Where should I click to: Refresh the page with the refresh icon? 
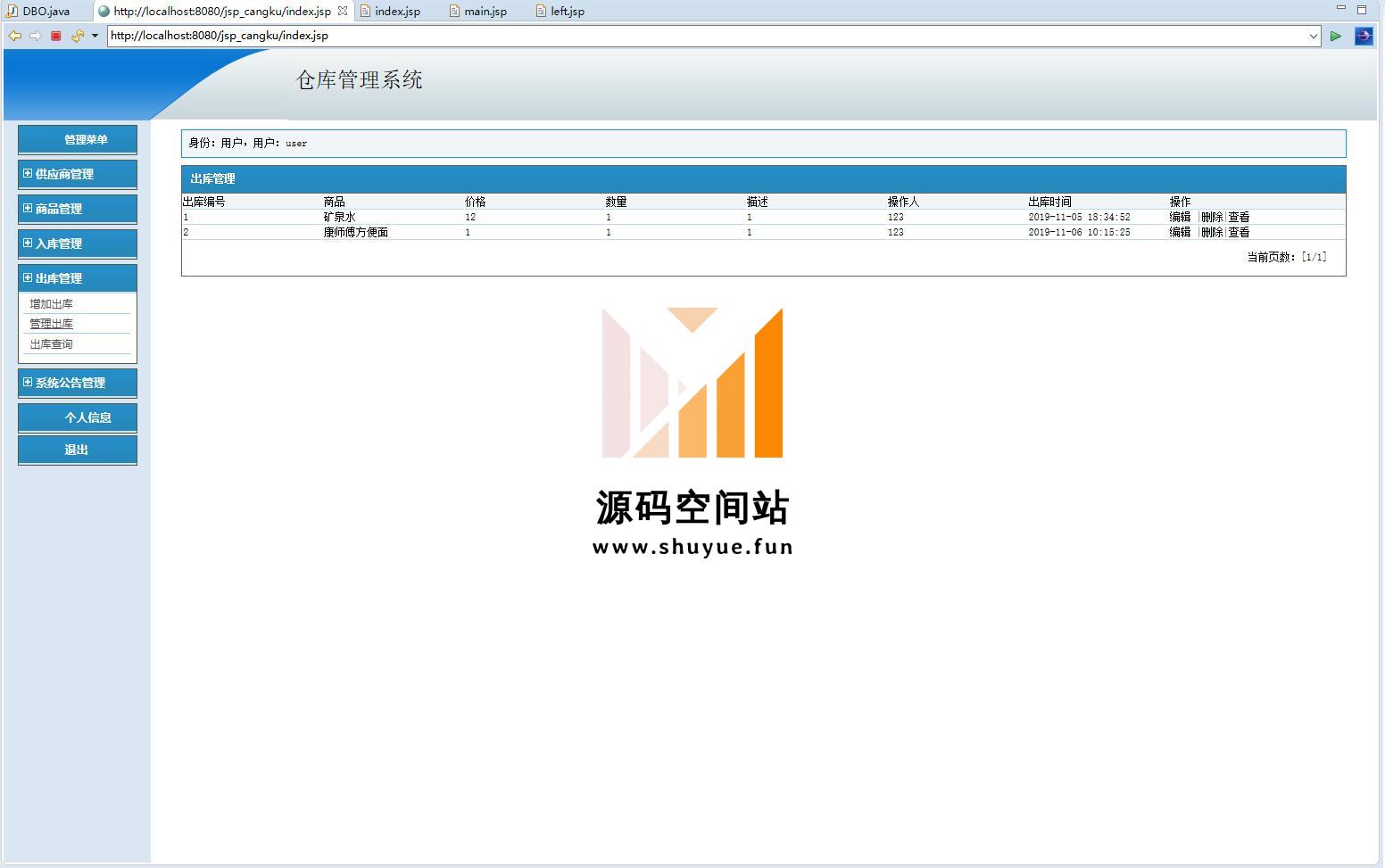[x=78, y=36]
